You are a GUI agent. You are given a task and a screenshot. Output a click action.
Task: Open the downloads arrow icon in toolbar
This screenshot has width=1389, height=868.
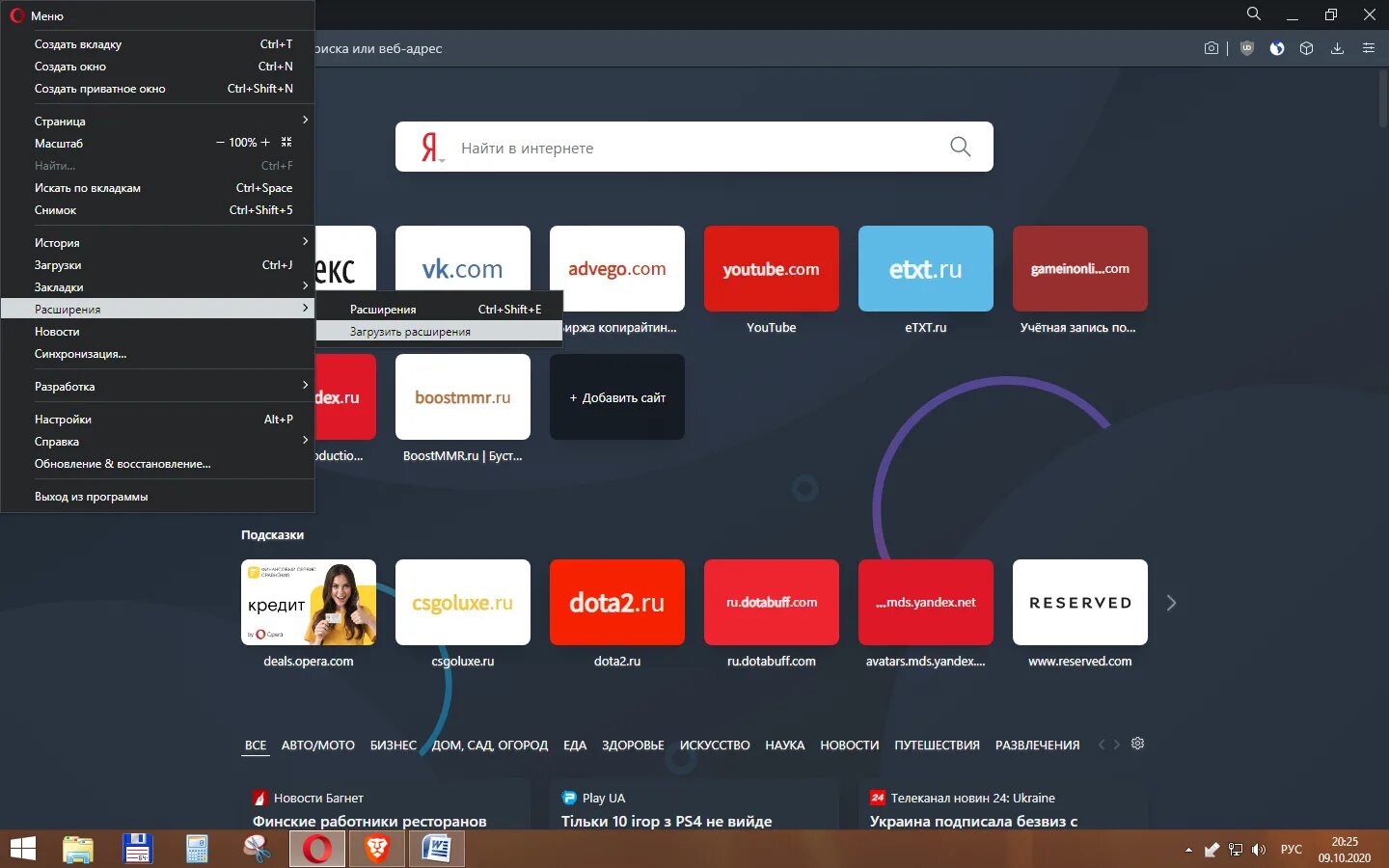[x=1337, y=48]
